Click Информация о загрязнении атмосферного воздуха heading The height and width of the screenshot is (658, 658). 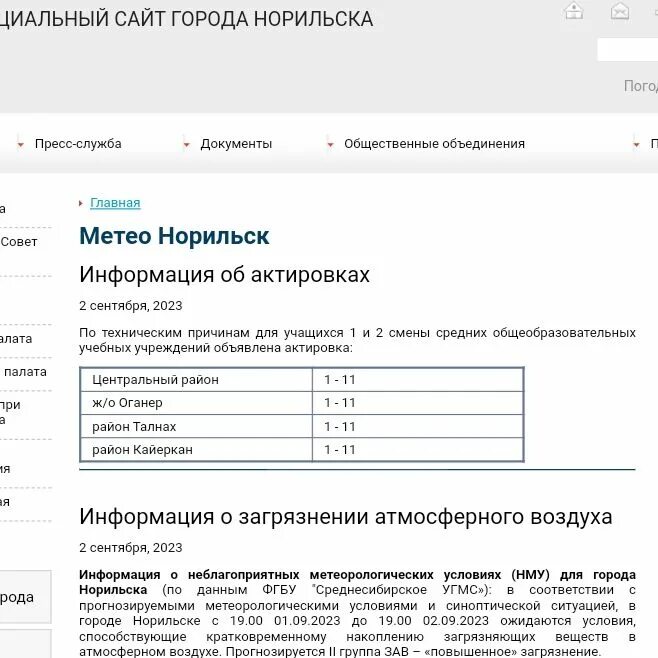(x=346, y=517)
